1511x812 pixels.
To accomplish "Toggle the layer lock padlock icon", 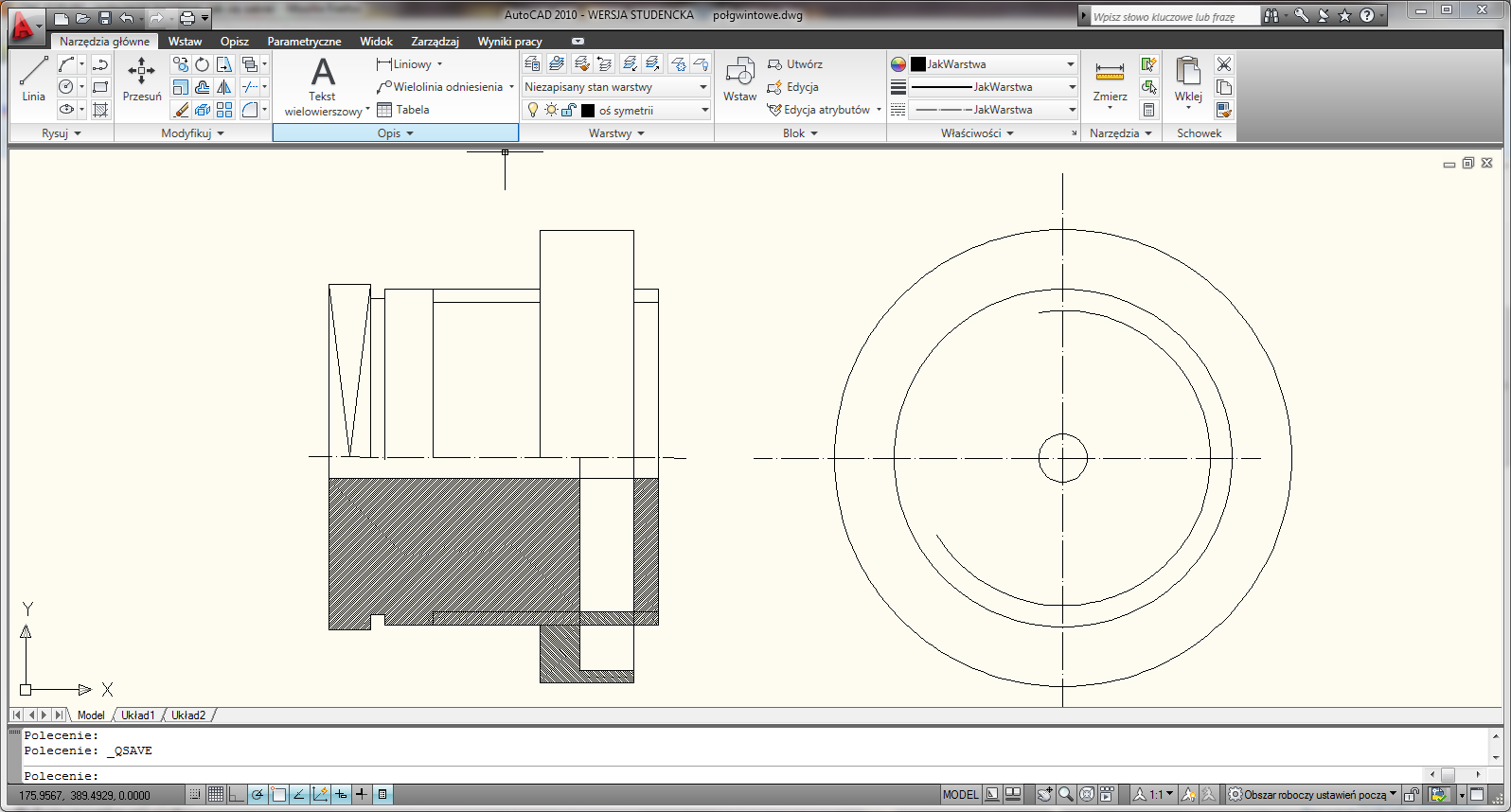I will click(568, 110).
